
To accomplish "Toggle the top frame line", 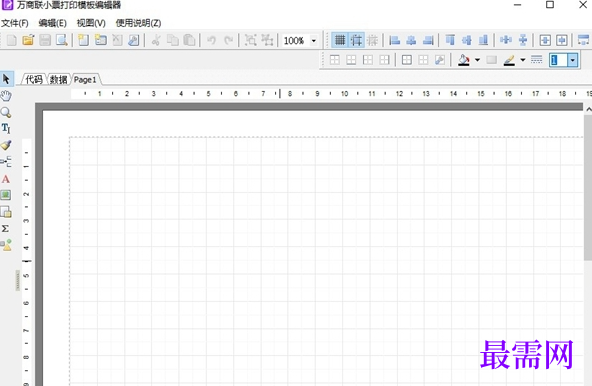I will click(335, 60).
